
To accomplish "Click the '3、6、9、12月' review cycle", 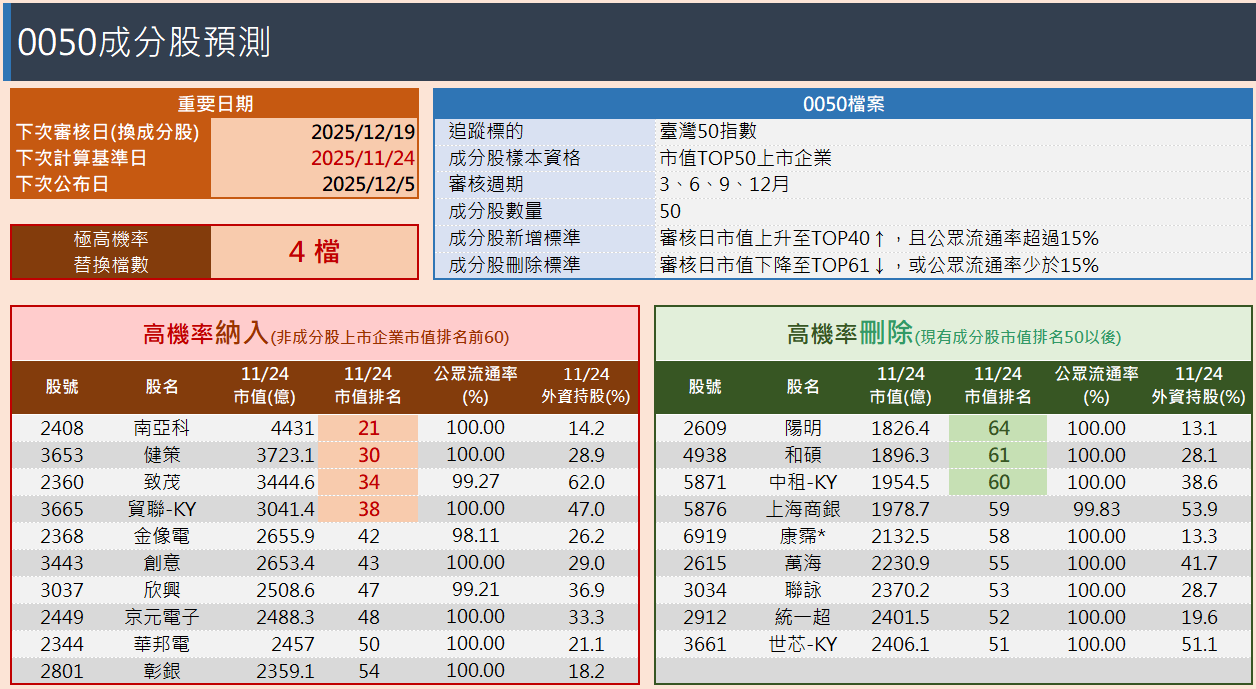I will (x=725, y=184).
